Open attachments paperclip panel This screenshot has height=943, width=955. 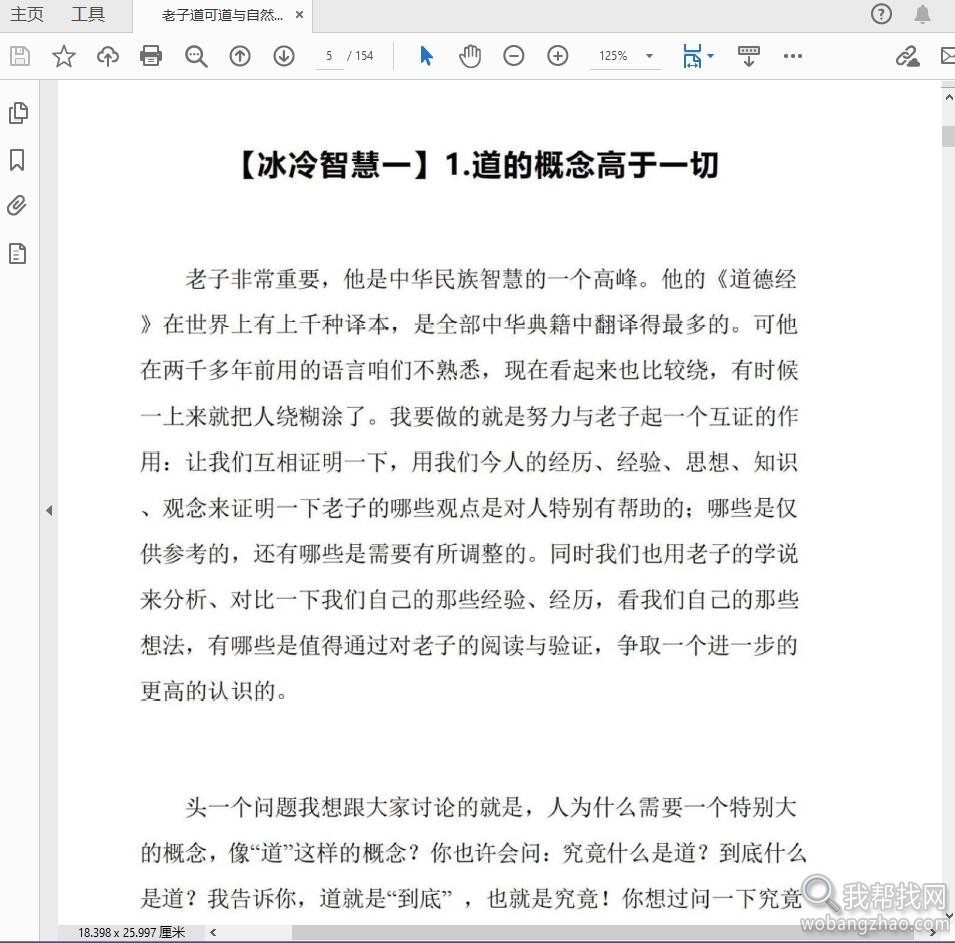click(x=17, y=206)
